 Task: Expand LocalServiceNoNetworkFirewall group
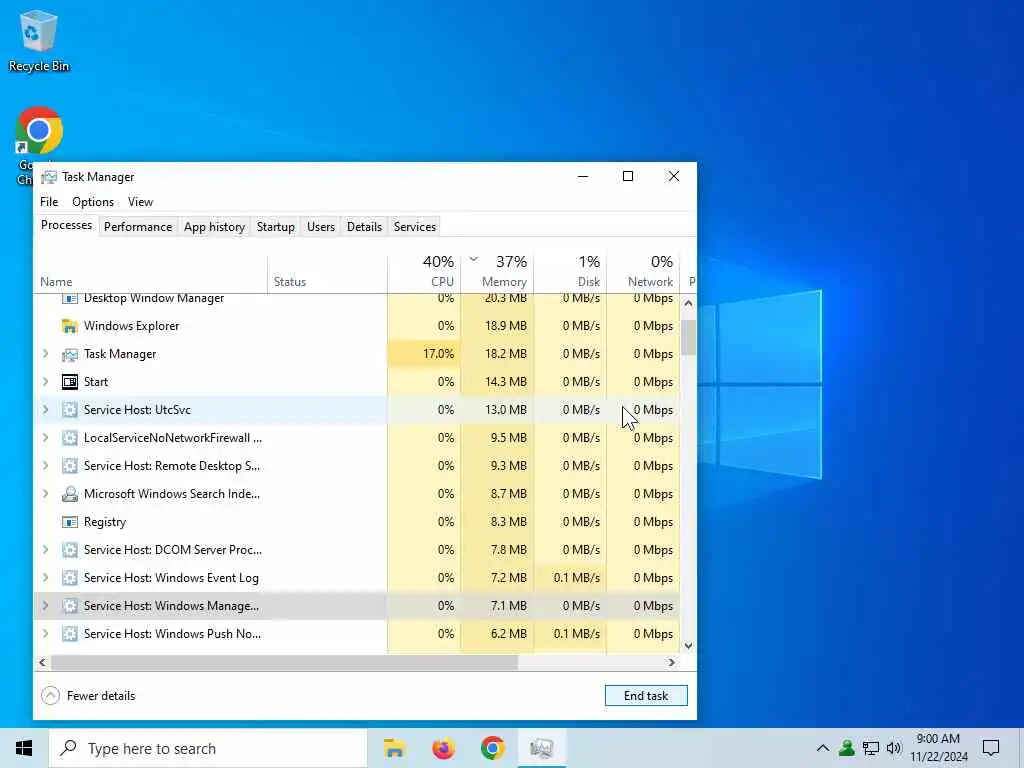click(x=46, y=438)
